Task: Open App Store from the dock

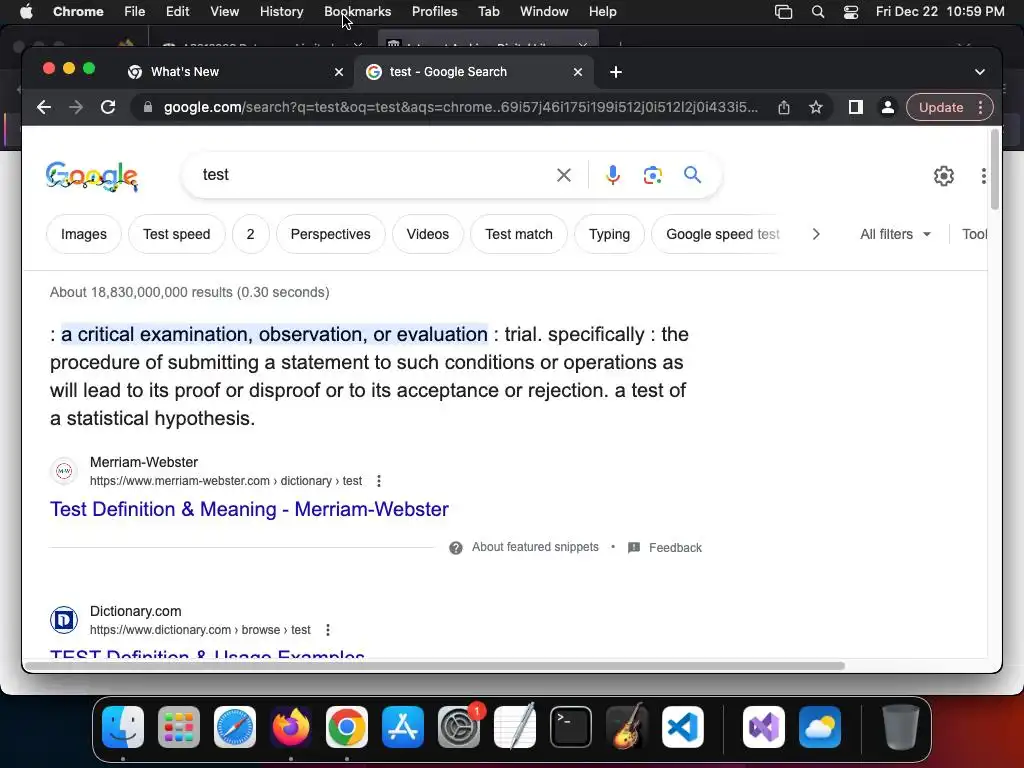Action: coord(403,727)
